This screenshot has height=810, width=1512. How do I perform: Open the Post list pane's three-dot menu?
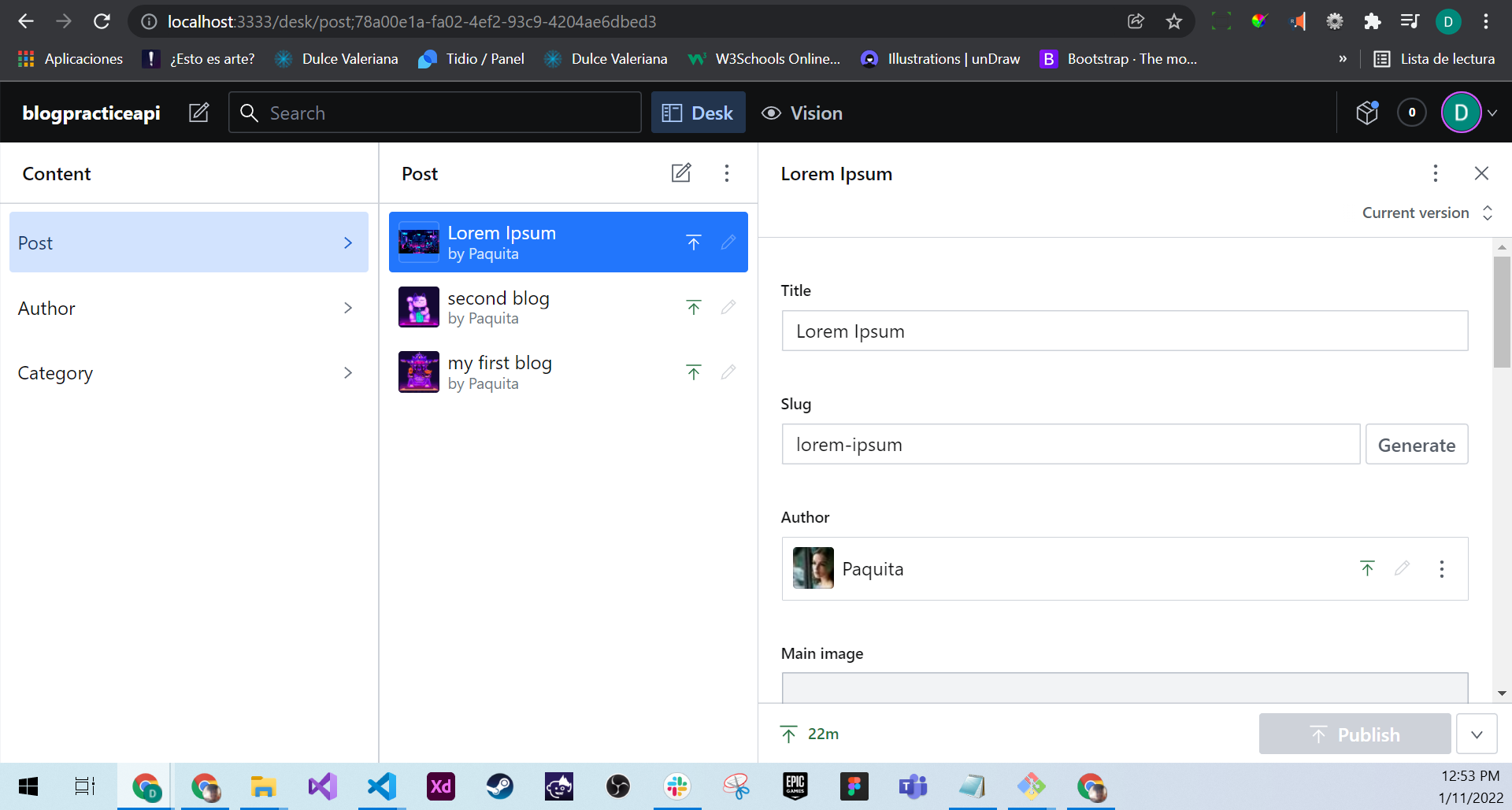click(727, 173)
